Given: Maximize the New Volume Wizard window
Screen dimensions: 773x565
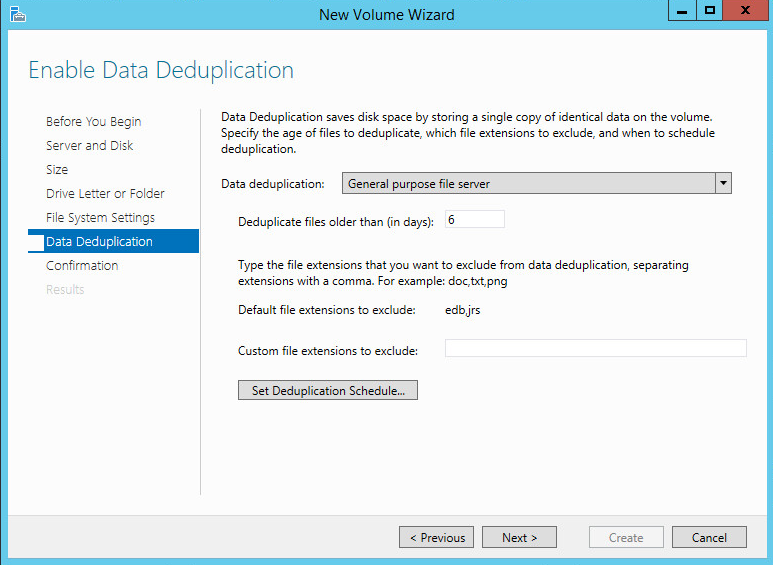Looking at the screenshot, I should pos(709,11).
